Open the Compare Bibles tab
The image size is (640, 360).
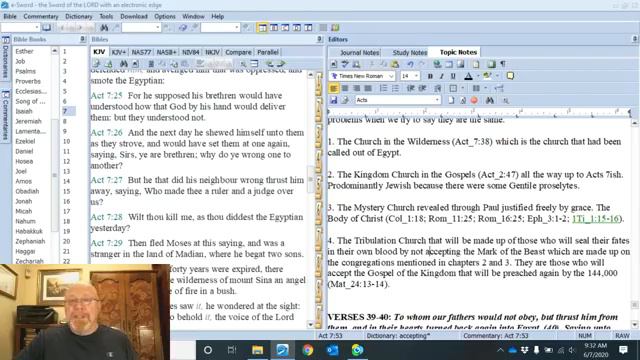click(238, 52)
